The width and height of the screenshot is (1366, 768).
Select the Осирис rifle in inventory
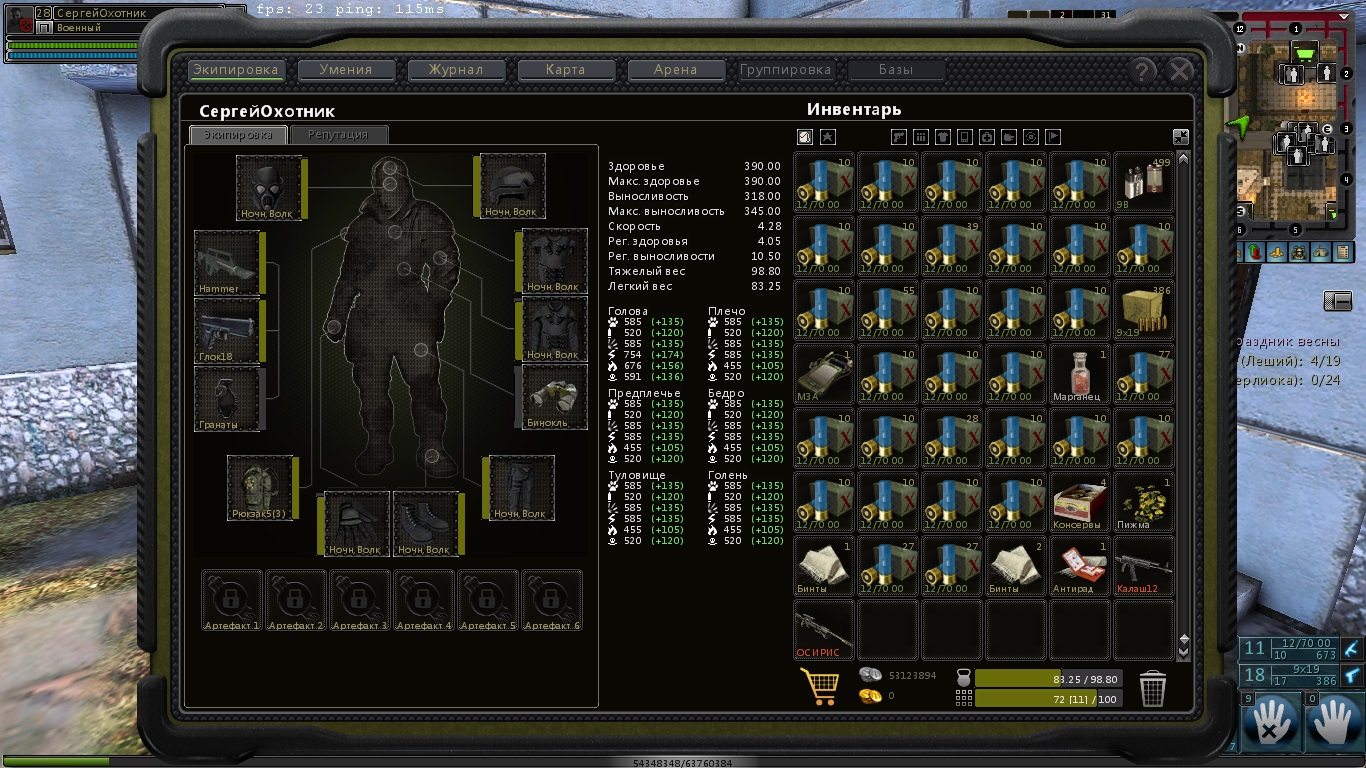pos(824,630)
